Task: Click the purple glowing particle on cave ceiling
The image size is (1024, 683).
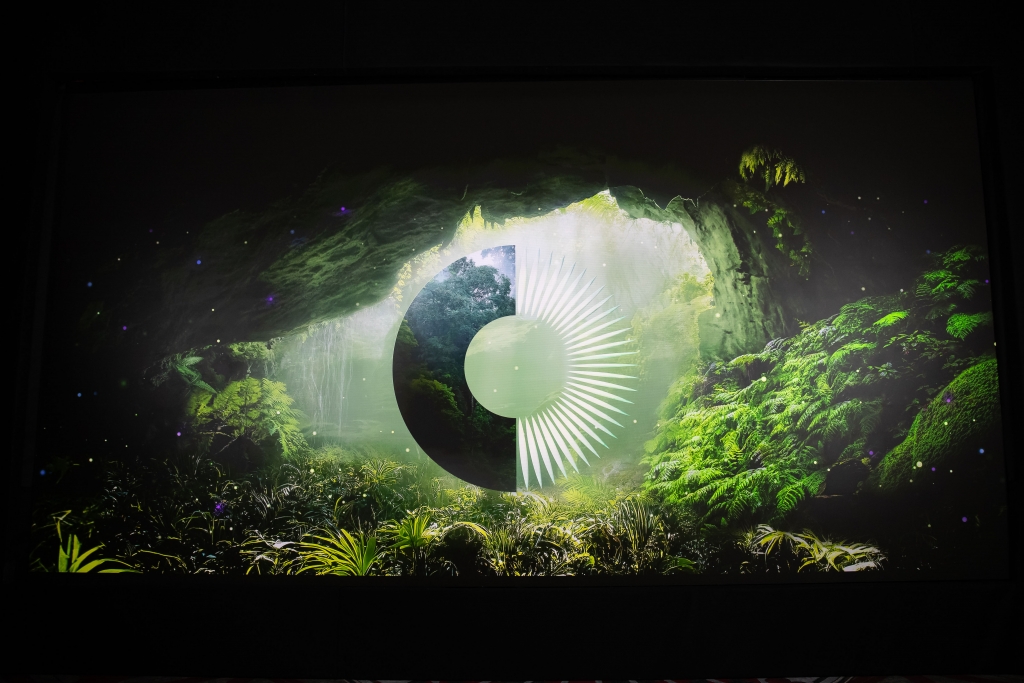Action: click(x=342, y=211)
